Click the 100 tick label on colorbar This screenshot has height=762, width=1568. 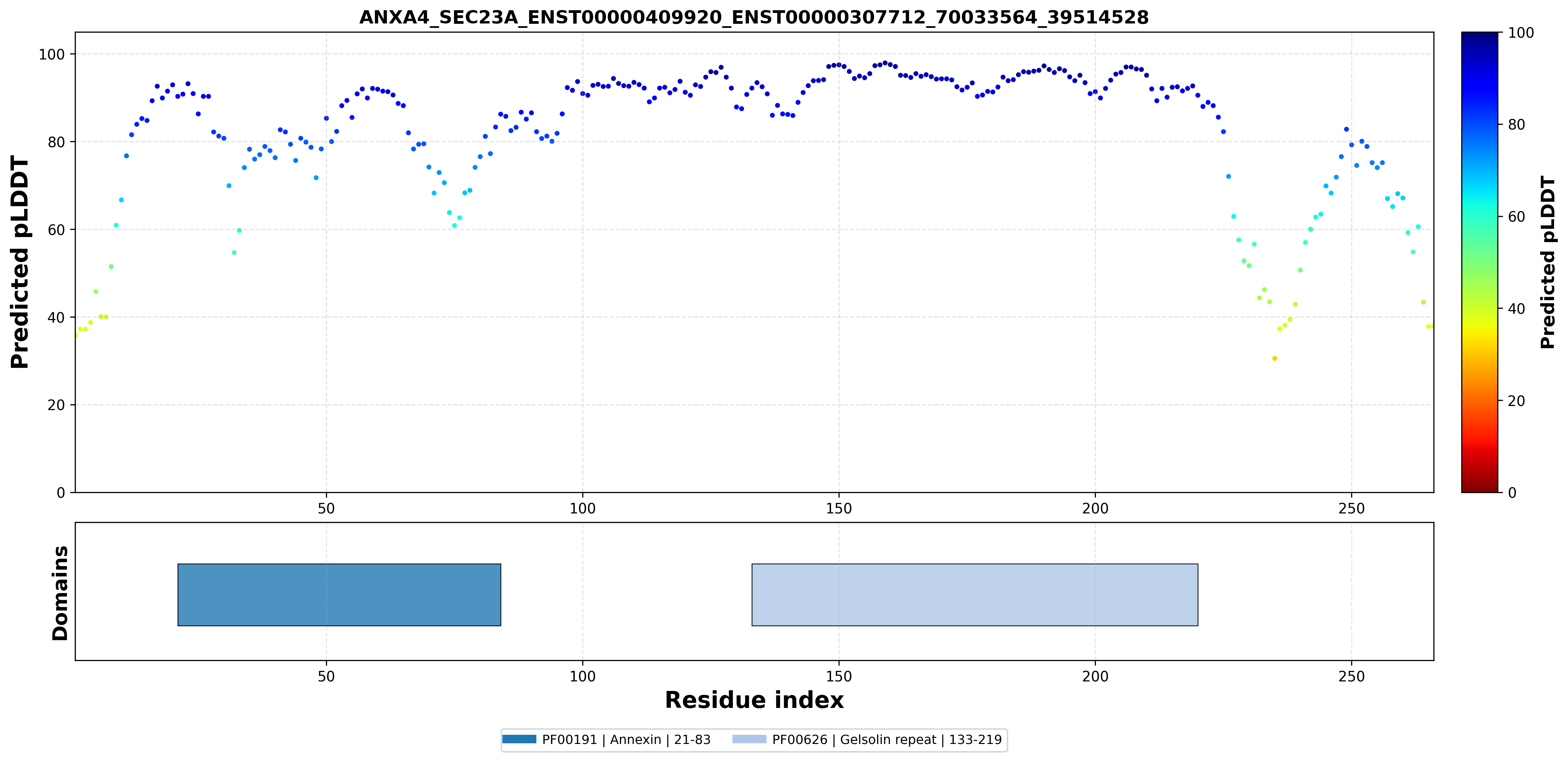1520,33
